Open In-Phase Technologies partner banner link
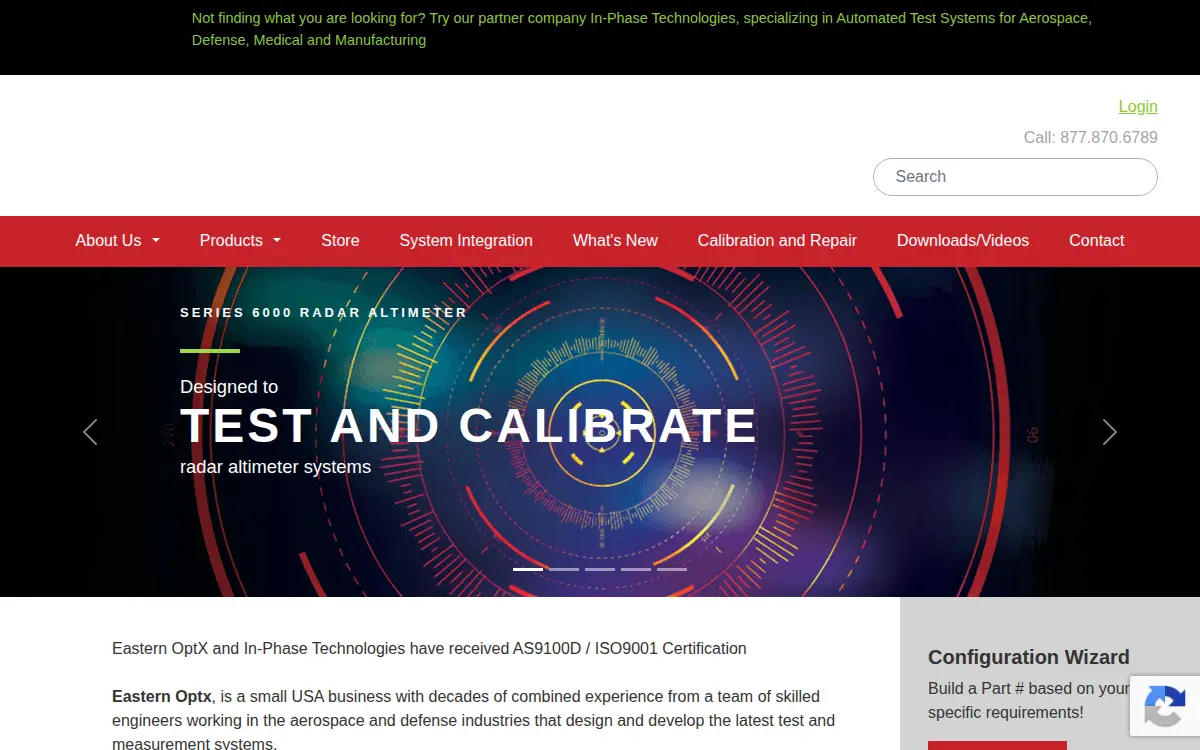 641,29
